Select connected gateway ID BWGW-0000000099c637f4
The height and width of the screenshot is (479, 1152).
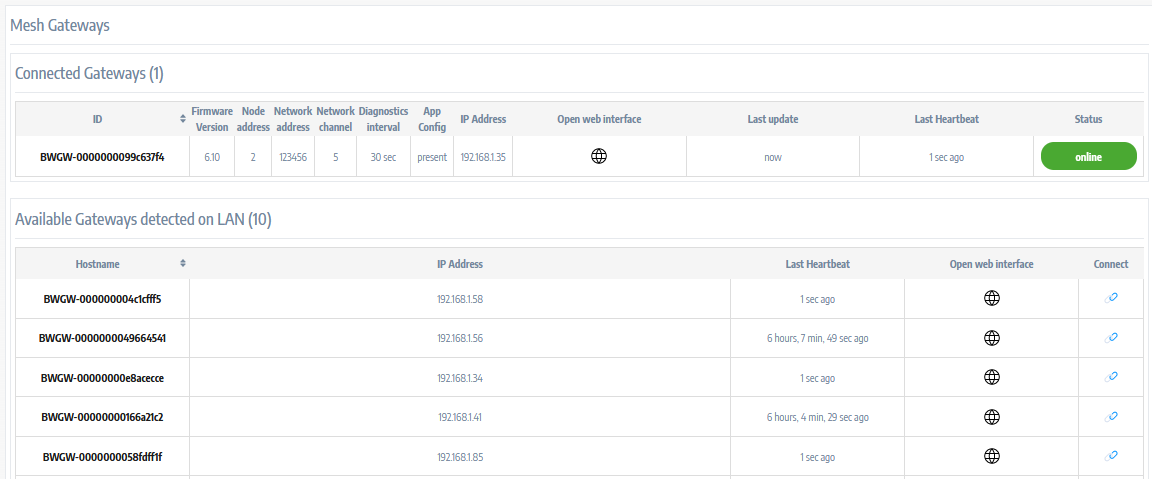click(x=102, y=158)
